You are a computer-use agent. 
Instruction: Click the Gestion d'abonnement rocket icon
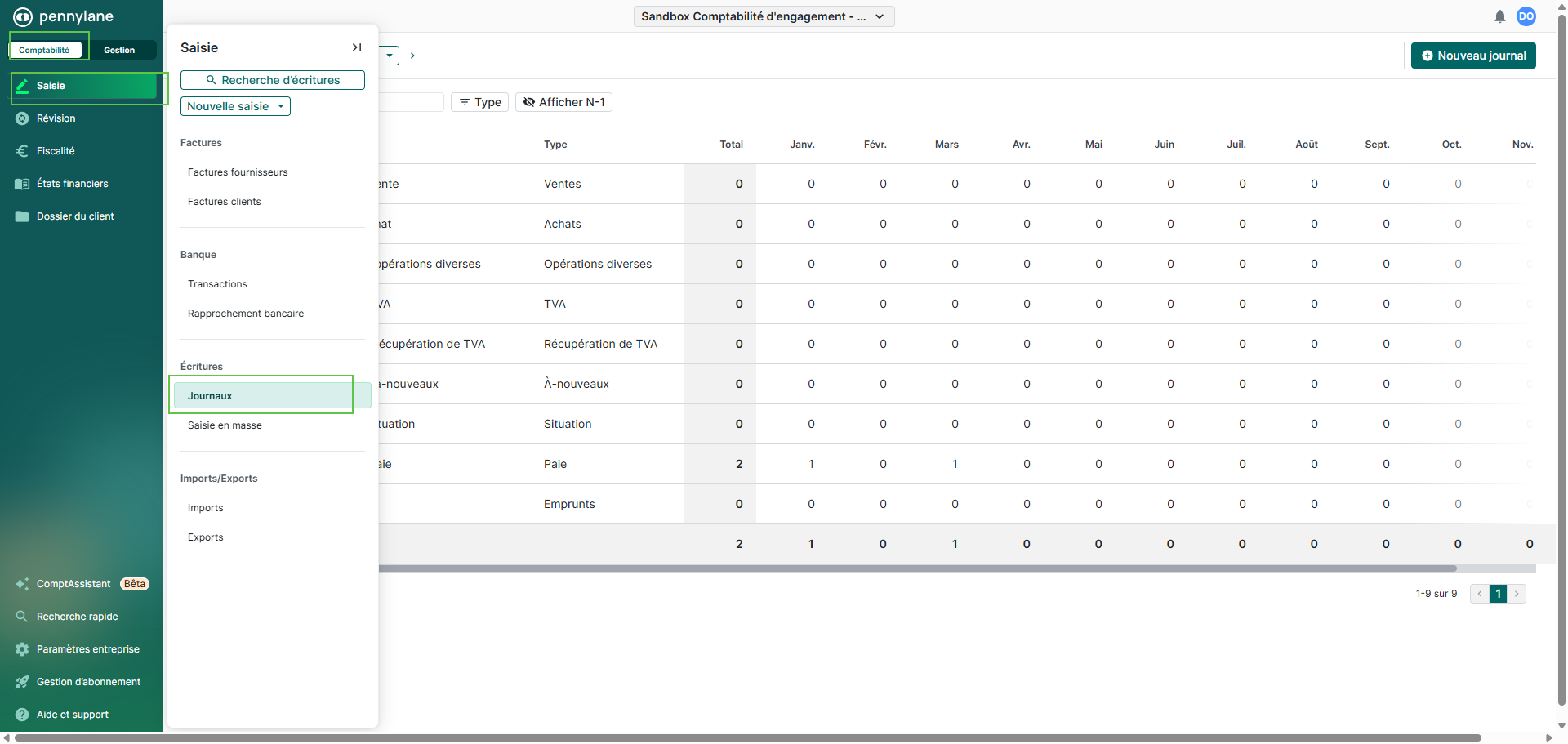pos(23,682)
